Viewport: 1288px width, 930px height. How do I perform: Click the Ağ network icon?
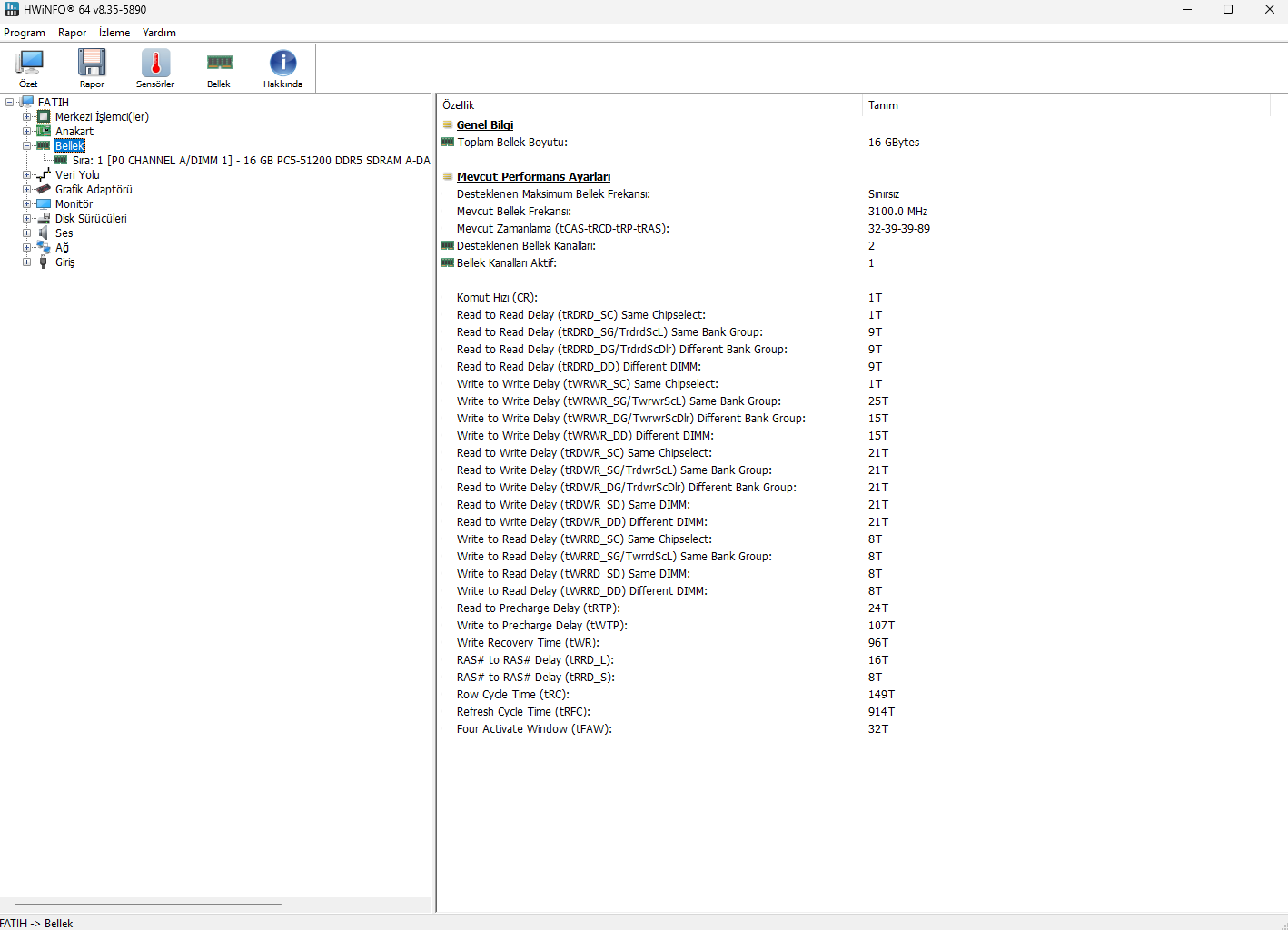(x=44, y=247)
